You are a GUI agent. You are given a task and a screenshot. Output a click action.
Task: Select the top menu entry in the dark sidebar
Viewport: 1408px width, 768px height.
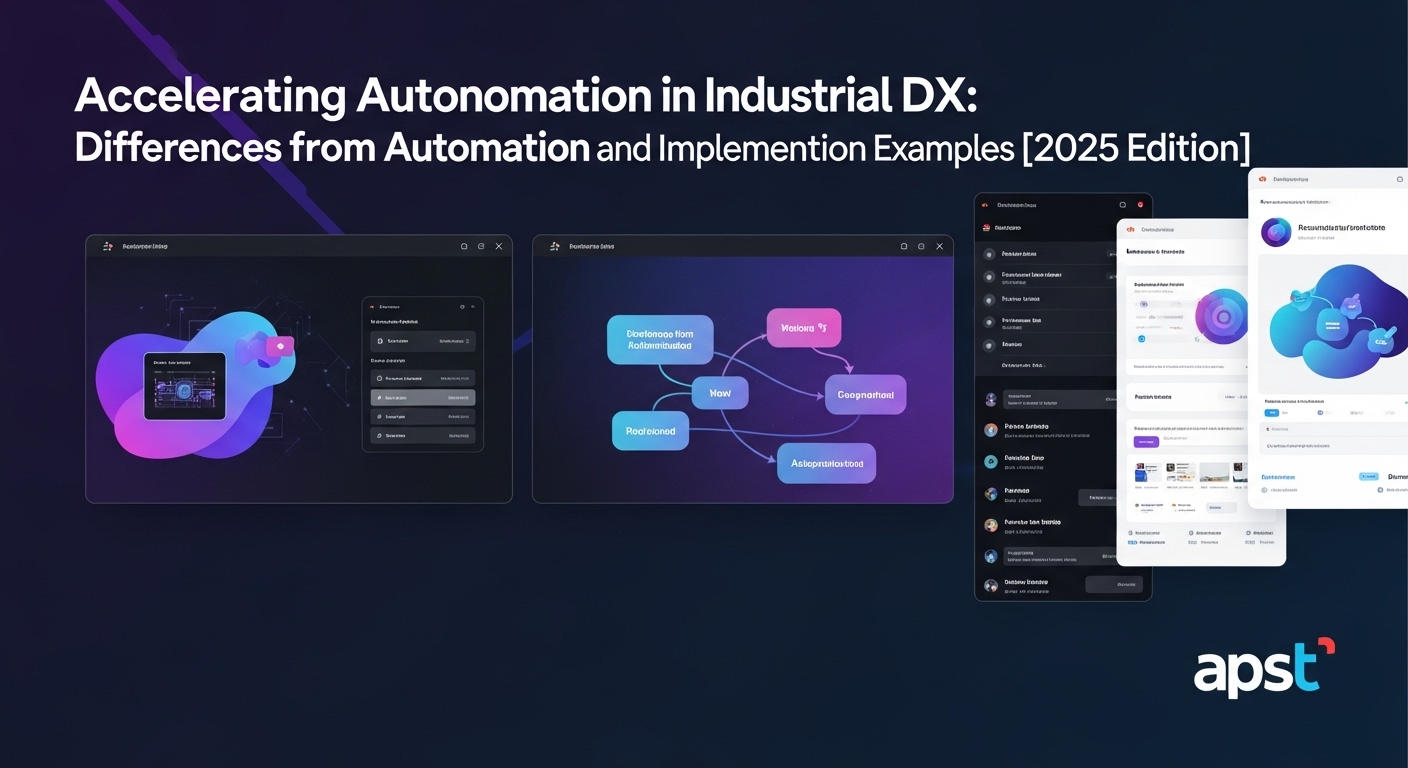[x=1007, y=227]
